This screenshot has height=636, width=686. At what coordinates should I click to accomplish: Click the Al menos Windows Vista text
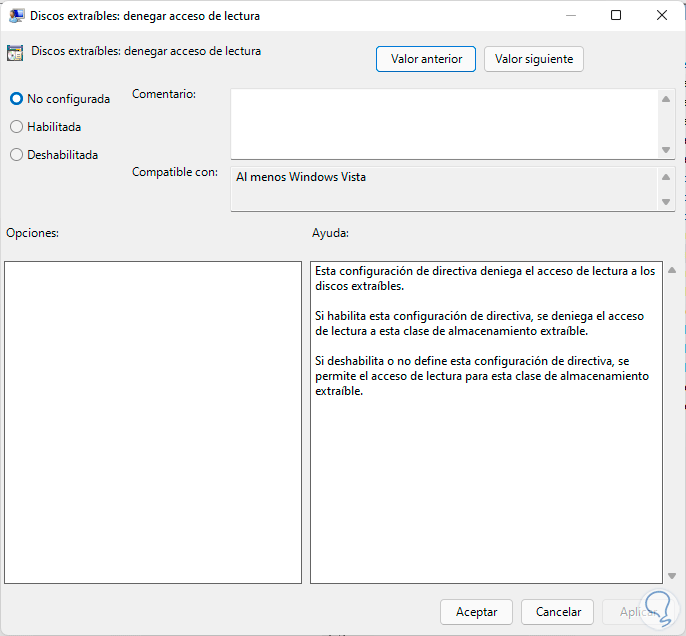click(301, 177)
